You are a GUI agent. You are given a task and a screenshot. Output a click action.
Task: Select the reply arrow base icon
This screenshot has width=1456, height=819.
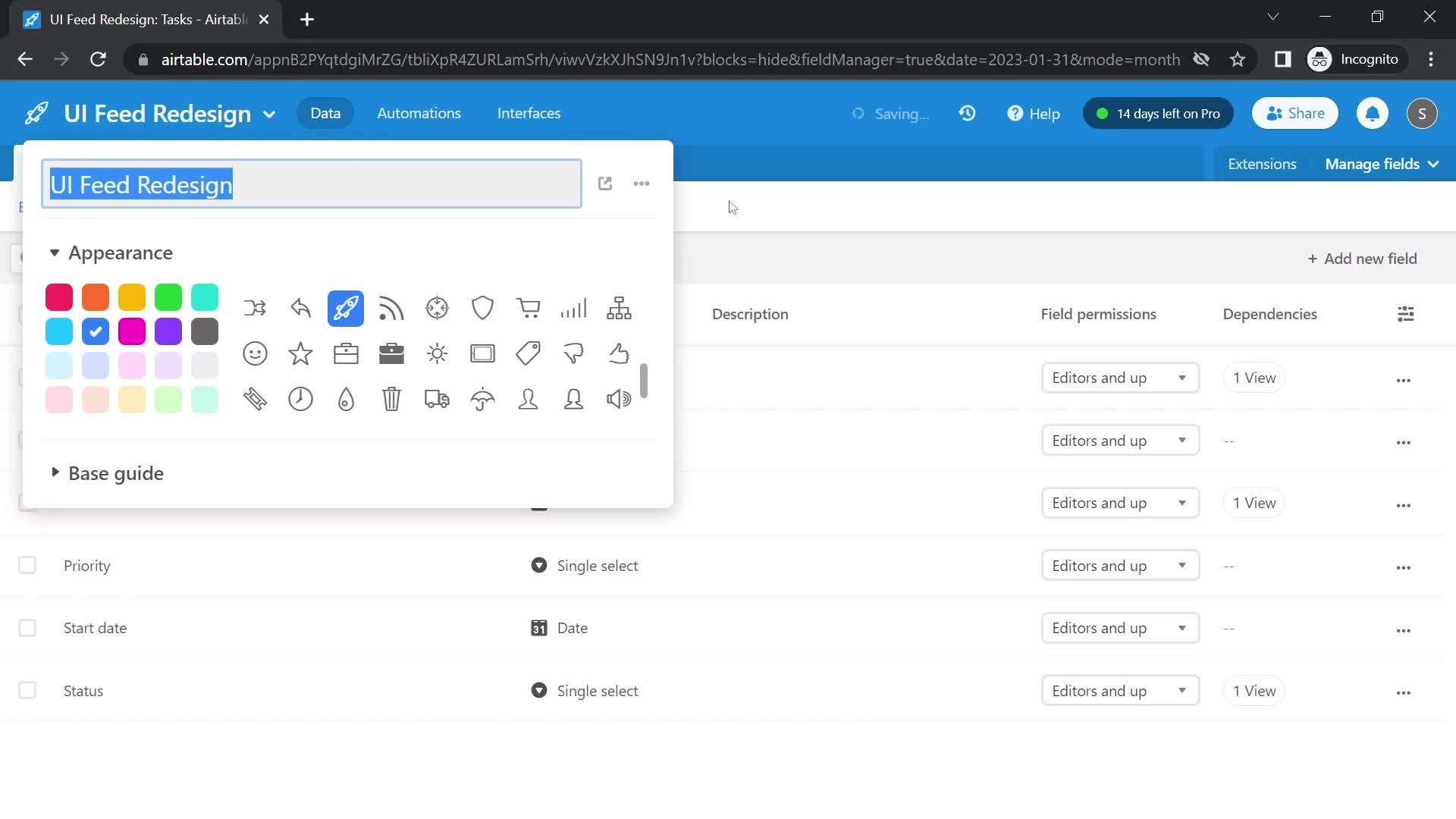pyautogui.click(x=300, y=309)
